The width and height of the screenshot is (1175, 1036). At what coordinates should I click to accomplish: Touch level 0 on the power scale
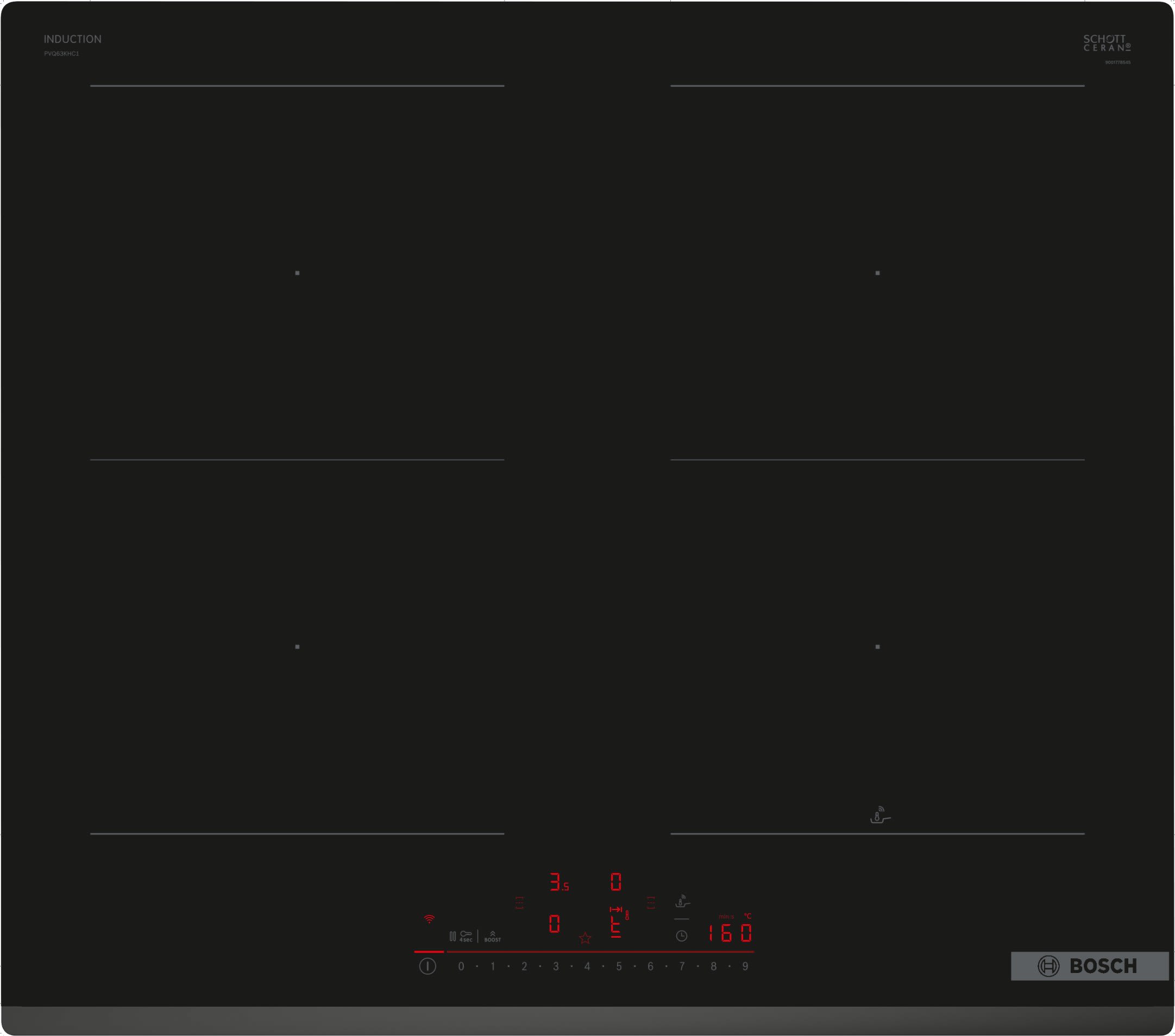[x=461, y=966]
